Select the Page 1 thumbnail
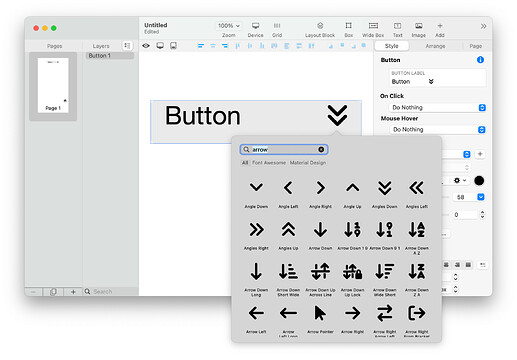This screenshot has width=517, height=360. (53, 86)
